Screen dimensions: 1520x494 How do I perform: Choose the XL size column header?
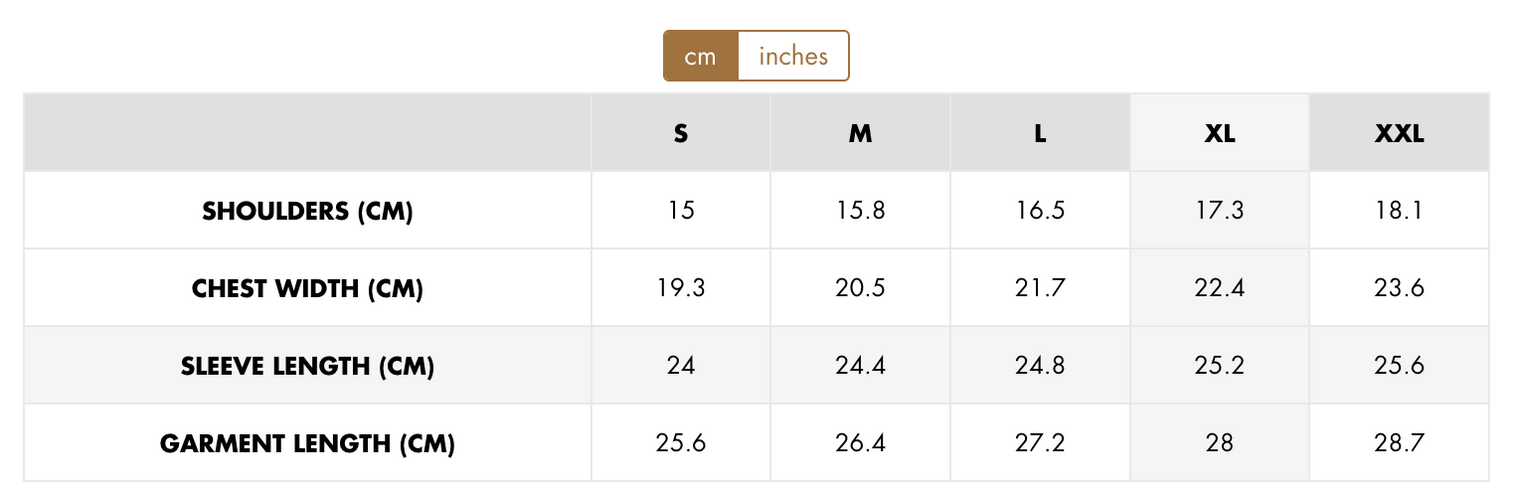[x=1219, y=133]
